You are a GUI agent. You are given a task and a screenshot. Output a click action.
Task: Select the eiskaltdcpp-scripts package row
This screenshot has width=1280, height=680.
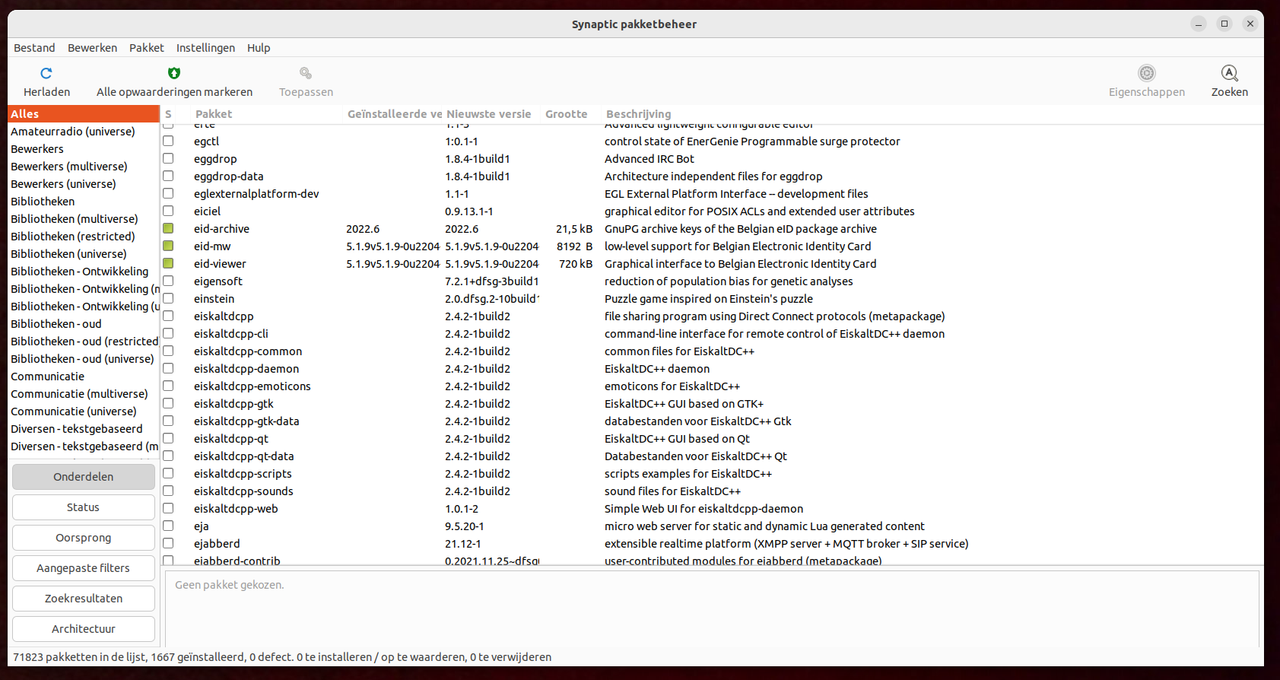(713, 474)
